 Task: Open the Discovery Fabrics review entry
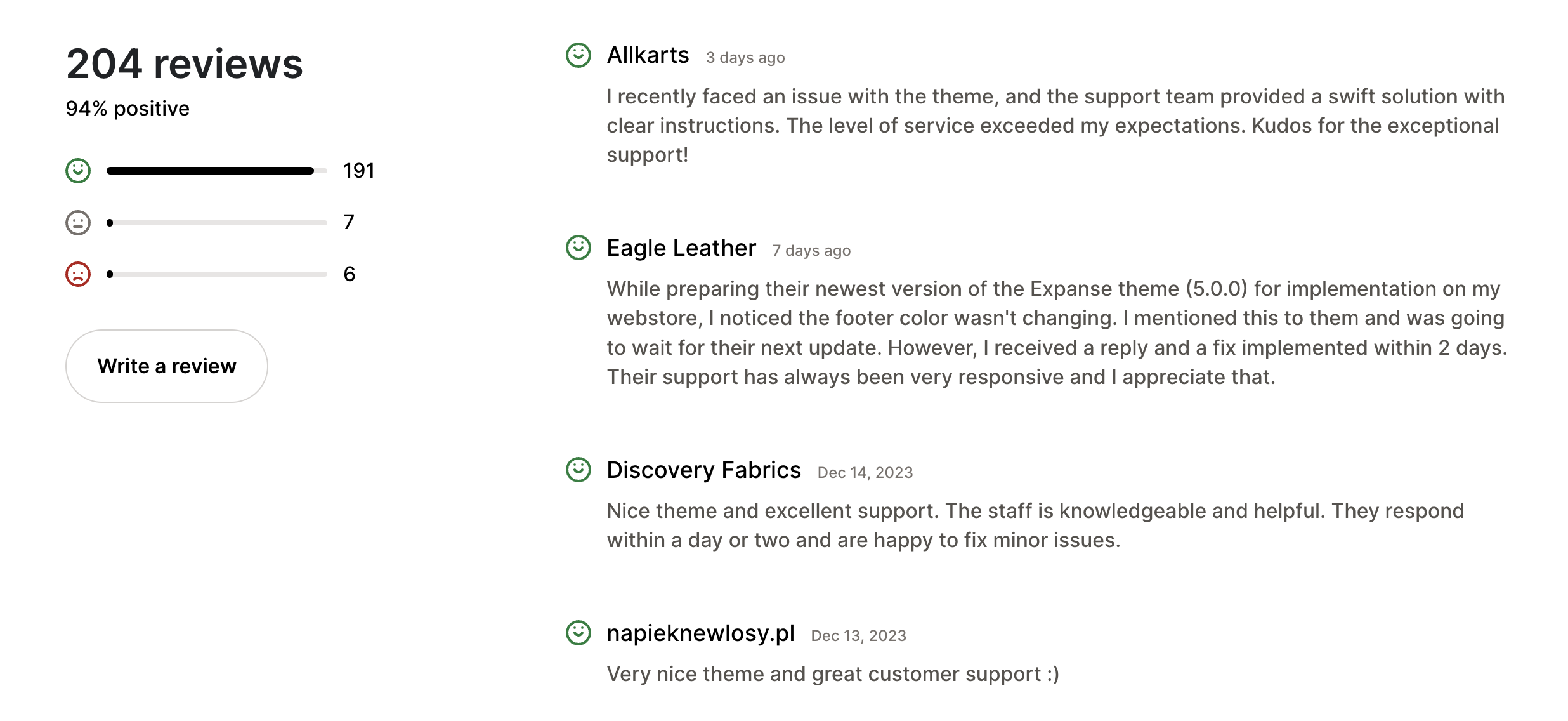[703, 470]
